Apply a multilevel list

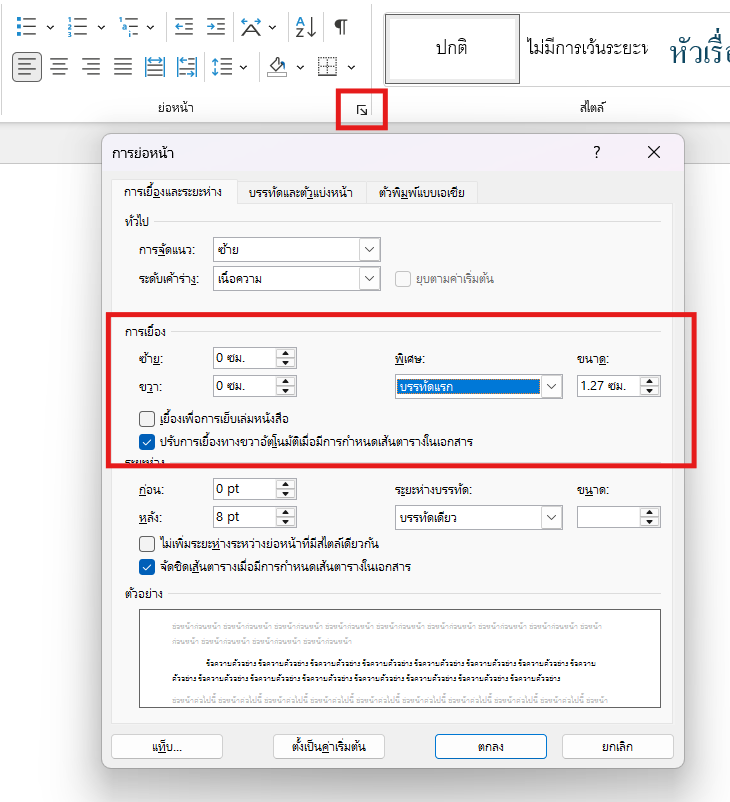128,27
